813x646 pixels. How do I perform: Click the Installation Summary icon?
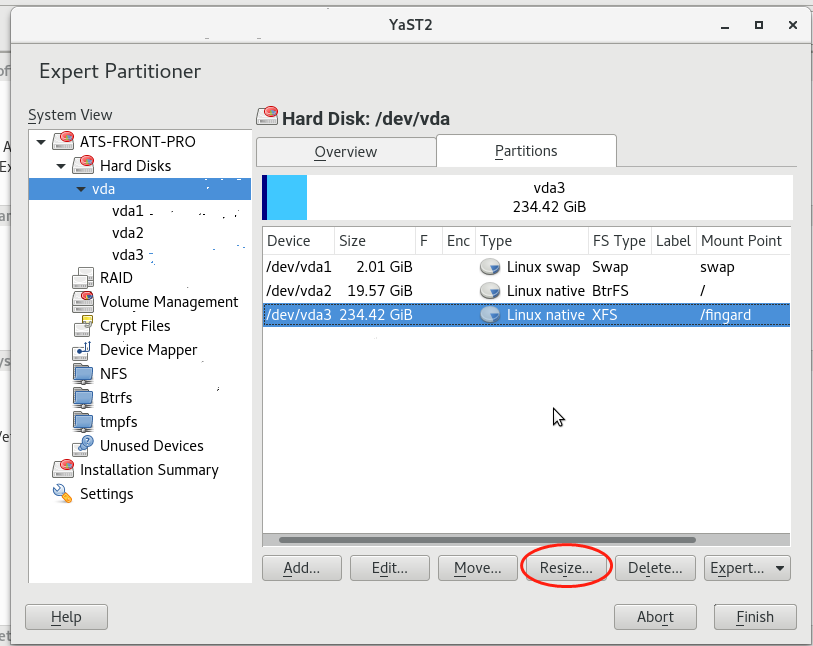click(x=63, y=469)
